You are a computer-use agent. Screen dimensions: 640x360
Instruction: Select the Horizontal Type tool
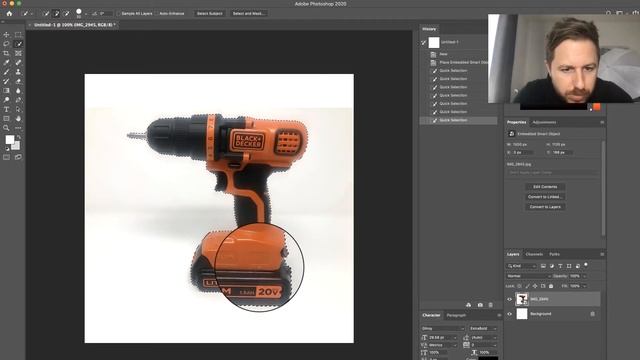[7, 109]
